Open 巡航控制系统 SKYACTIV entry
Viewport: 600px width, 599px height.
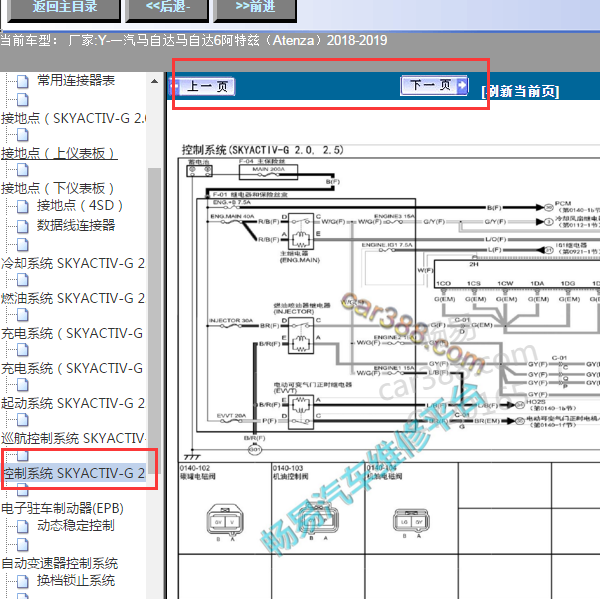[73, 438]
